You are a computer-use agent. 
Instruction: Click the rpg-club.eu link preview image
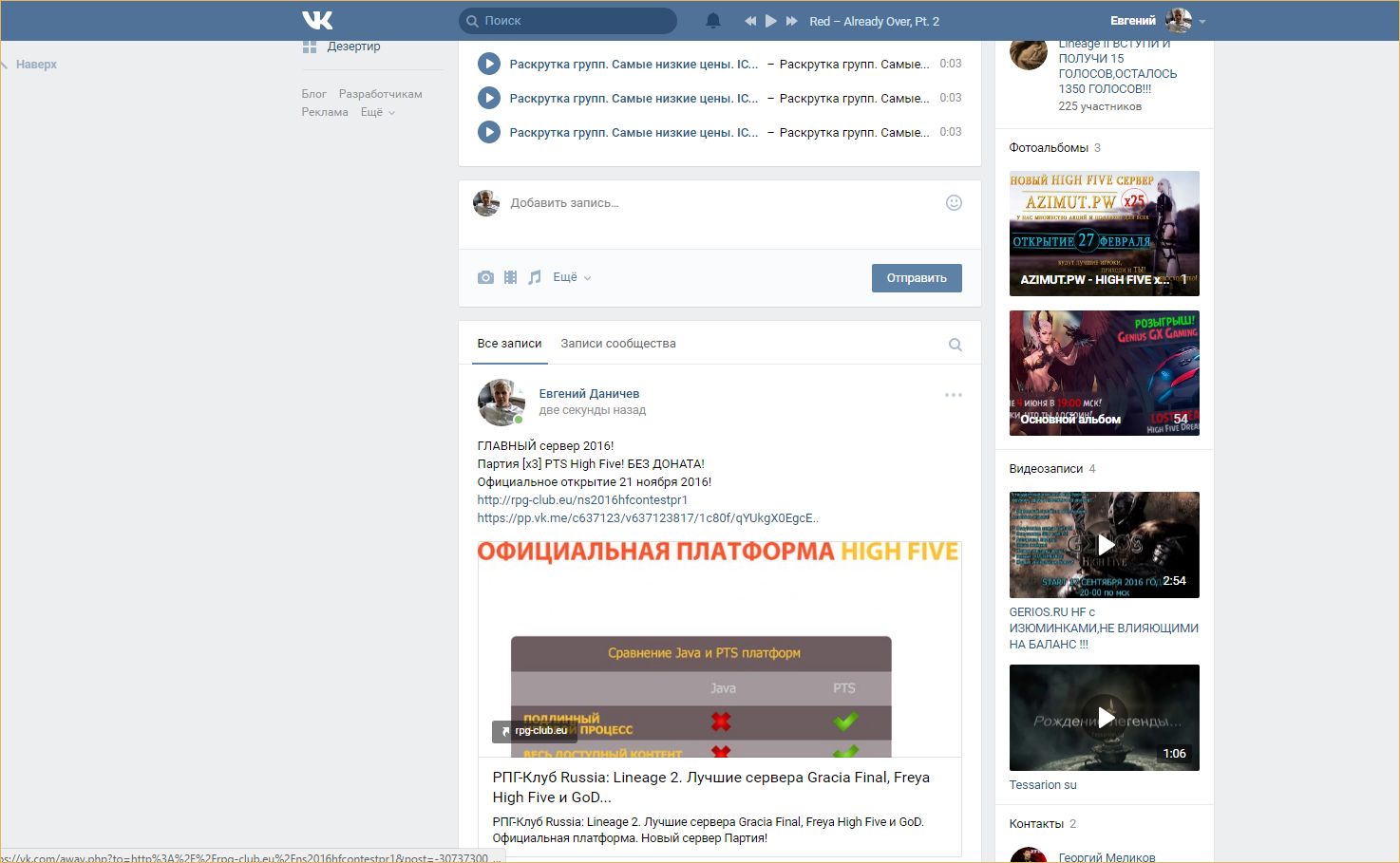point(720,648)
